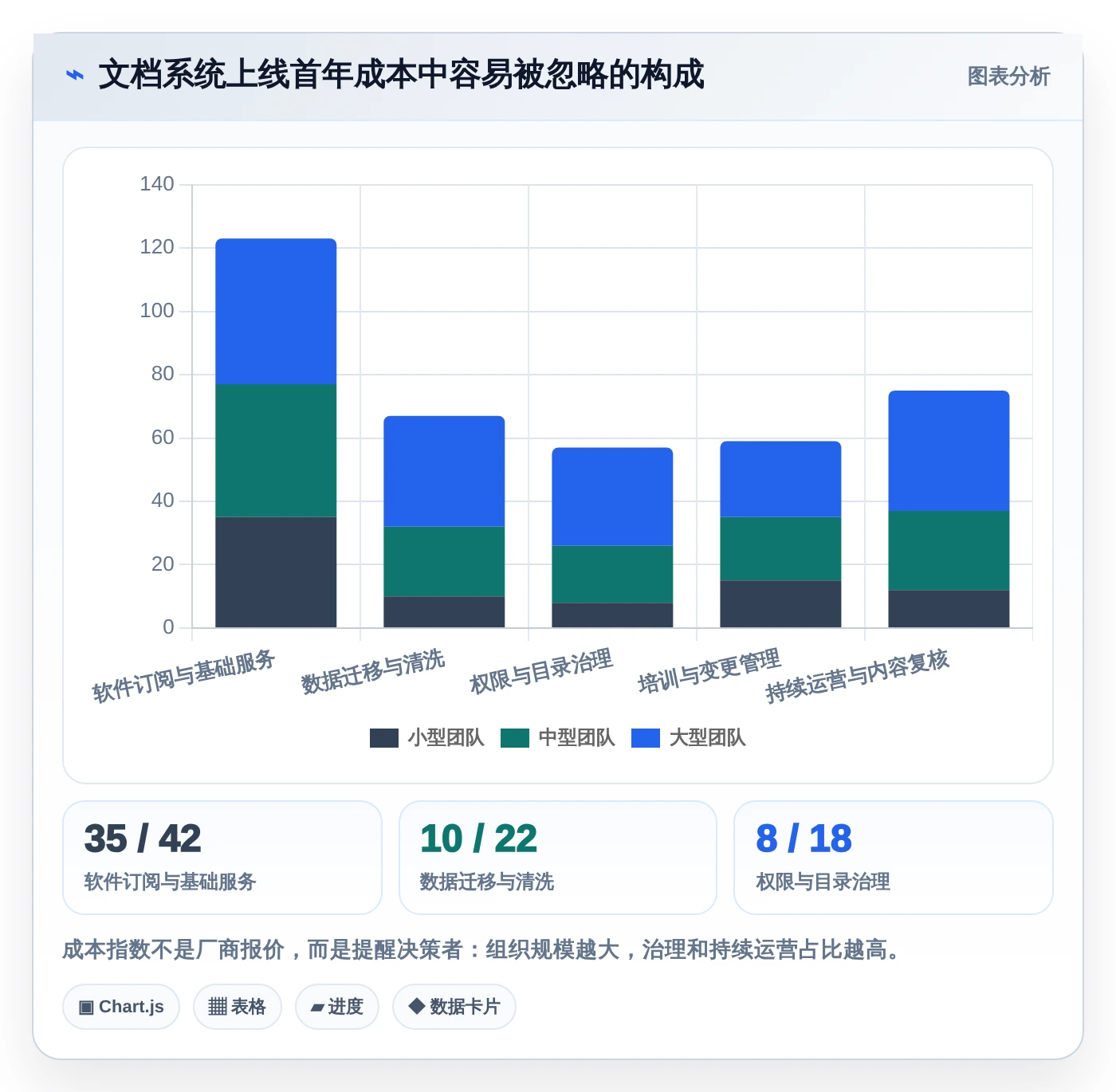The width and height of the screenshot is (1116, 1092).
Task: Click the grid icon in the 表格 chip
Action: (218, 1007)
